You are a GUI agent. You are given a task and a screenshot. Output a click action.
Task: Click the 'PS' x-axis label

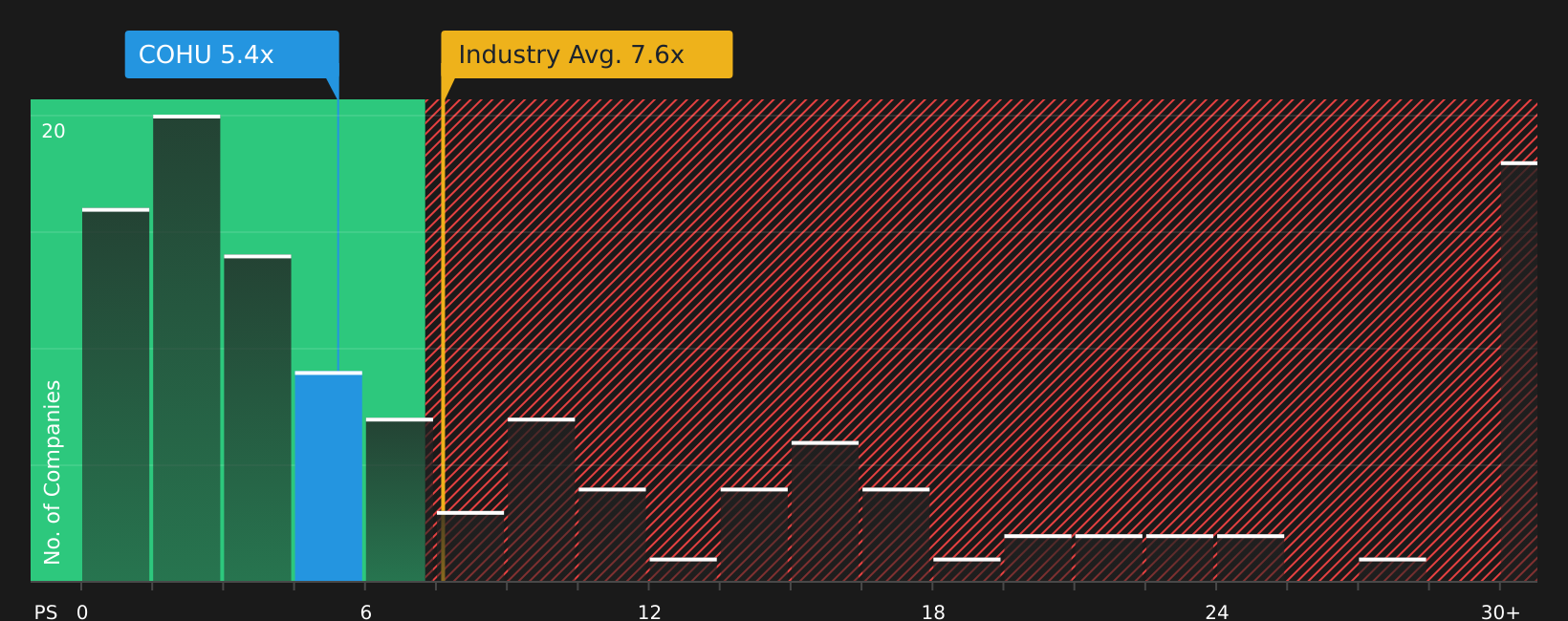click(46, 612)
